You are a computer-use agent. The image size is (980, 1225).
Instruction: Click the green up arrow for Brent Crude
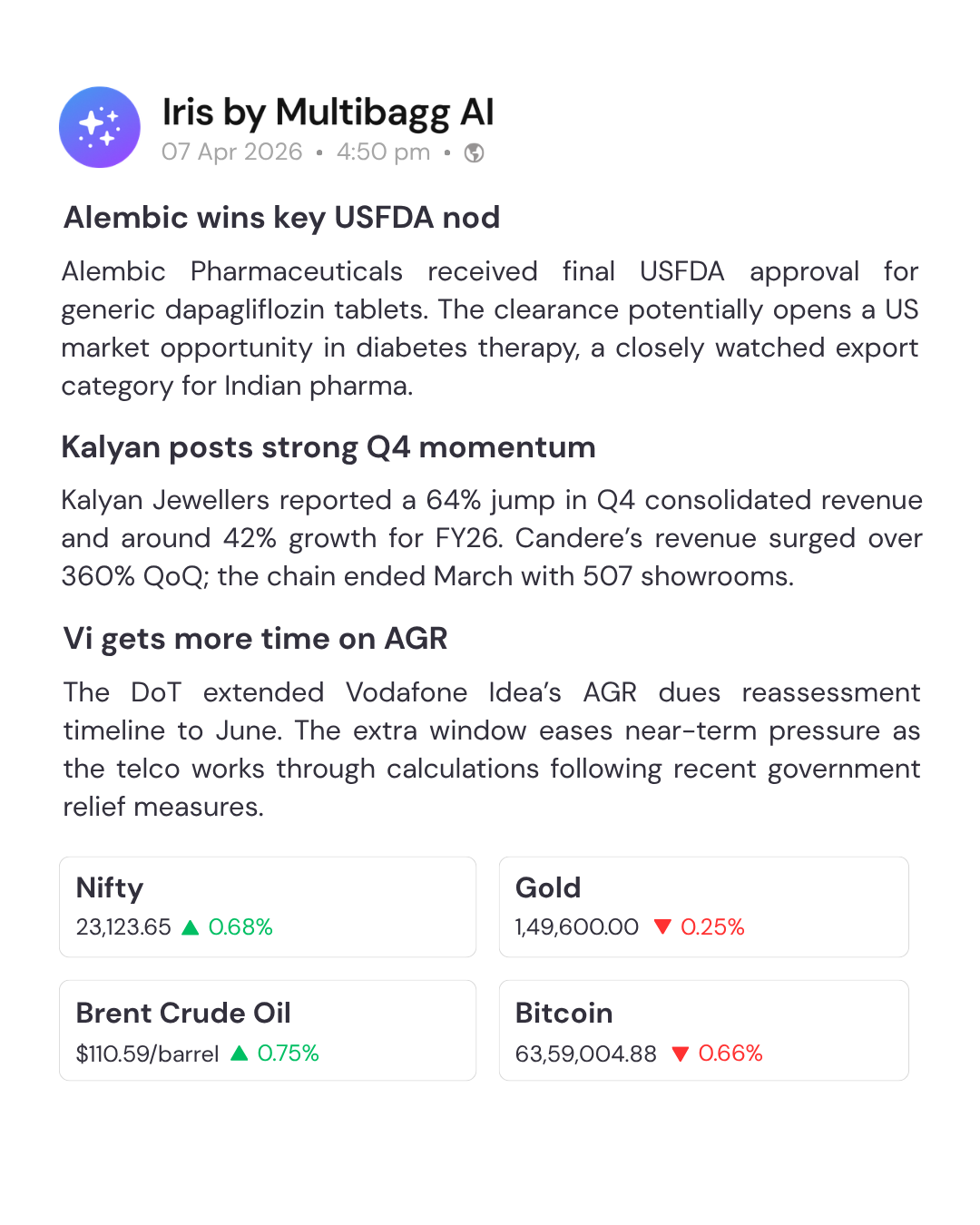[240, 1053]
